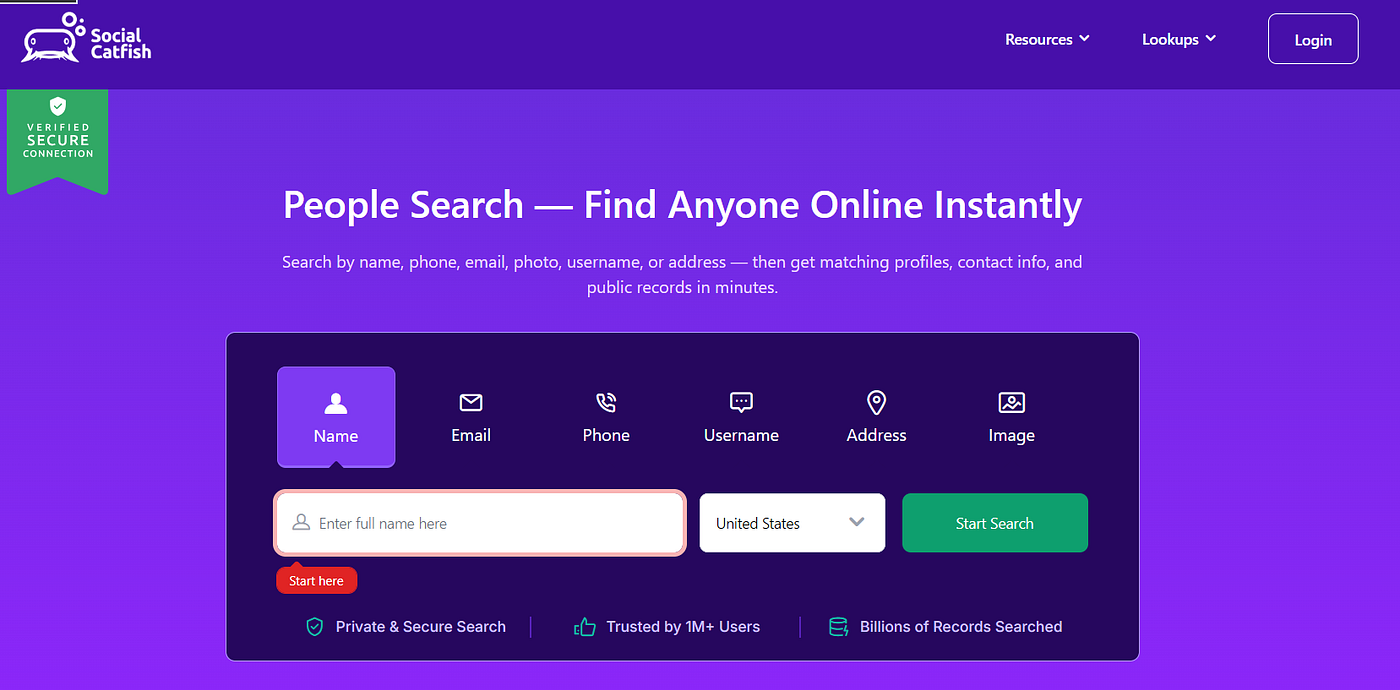
Task: Click the phone handset icon
Action: coord(606,402)
